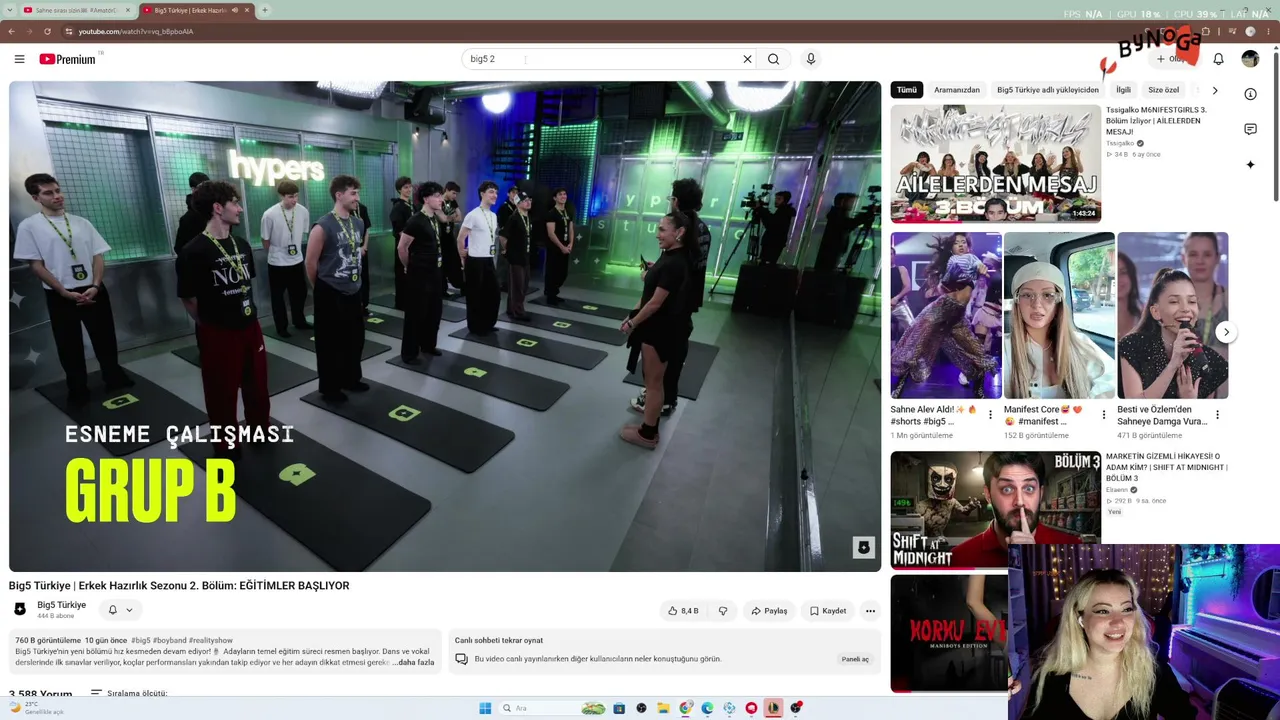
Task: Share the video via Paylaş
Action: coord(769,611)
